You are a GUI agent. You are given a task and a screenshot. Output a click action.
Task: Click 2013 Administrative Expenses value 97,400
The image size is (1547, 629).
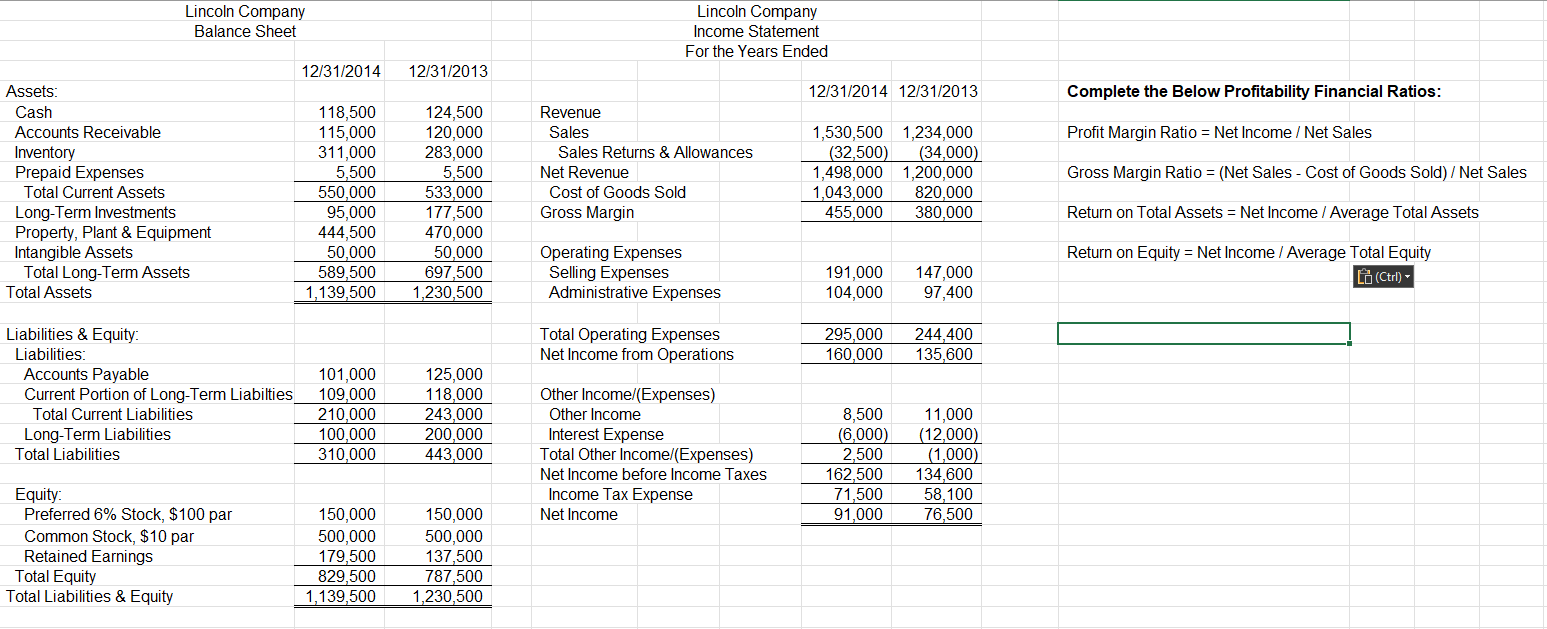tap(949, 292)
